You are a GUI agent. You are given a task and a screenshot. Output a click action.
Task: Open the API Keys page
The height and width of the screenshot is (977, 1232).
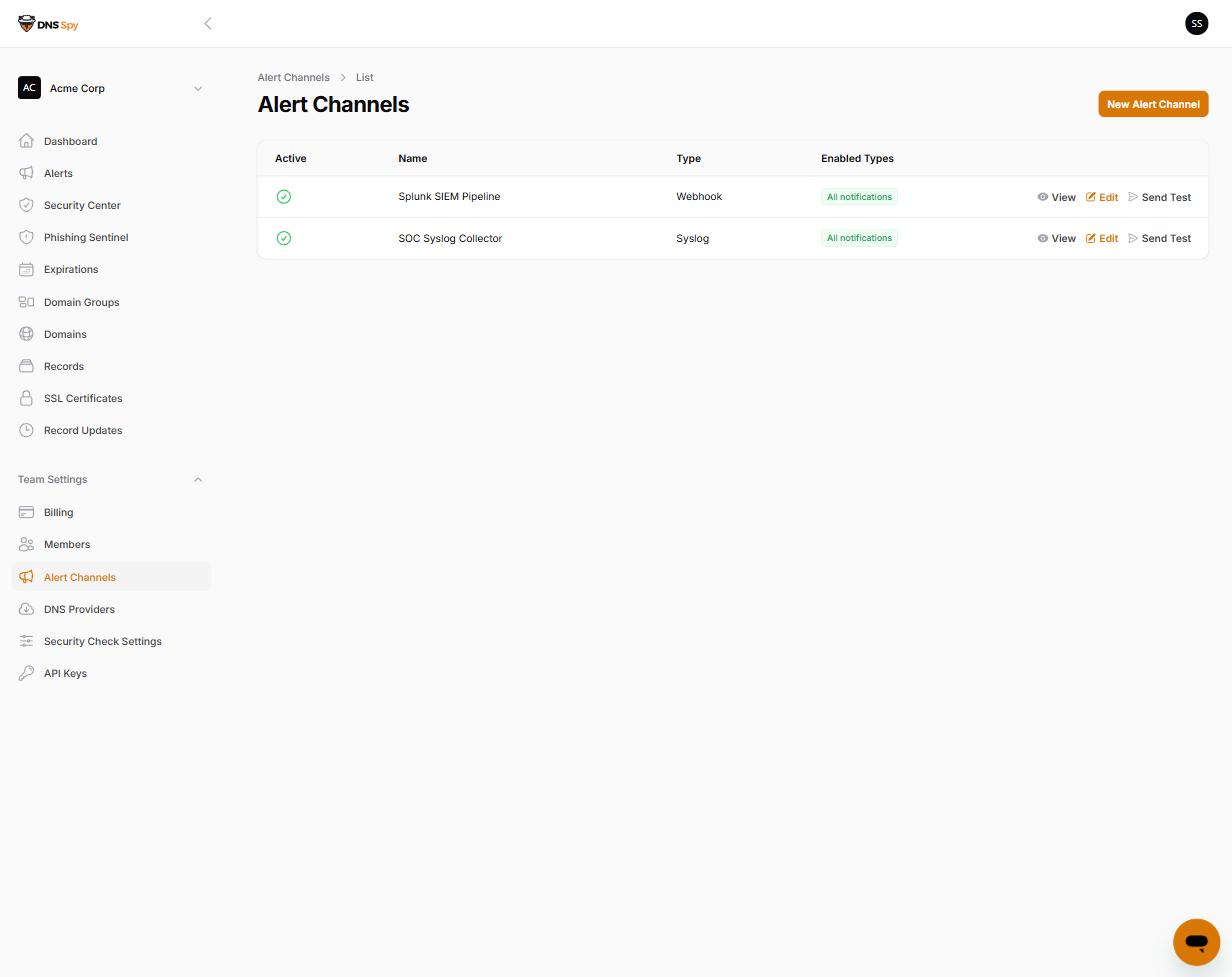111,673
